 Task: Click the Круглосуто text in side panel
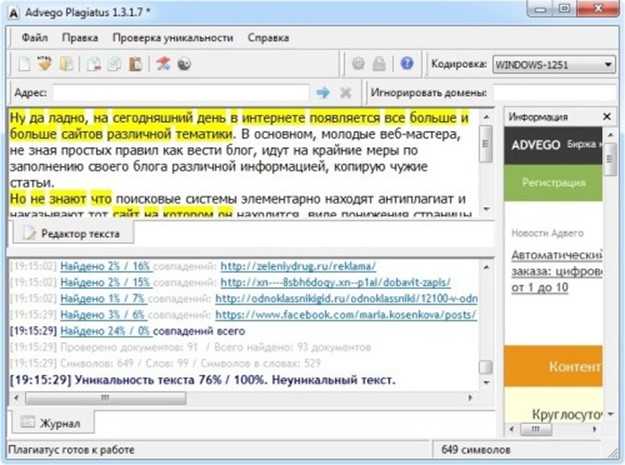567,414
